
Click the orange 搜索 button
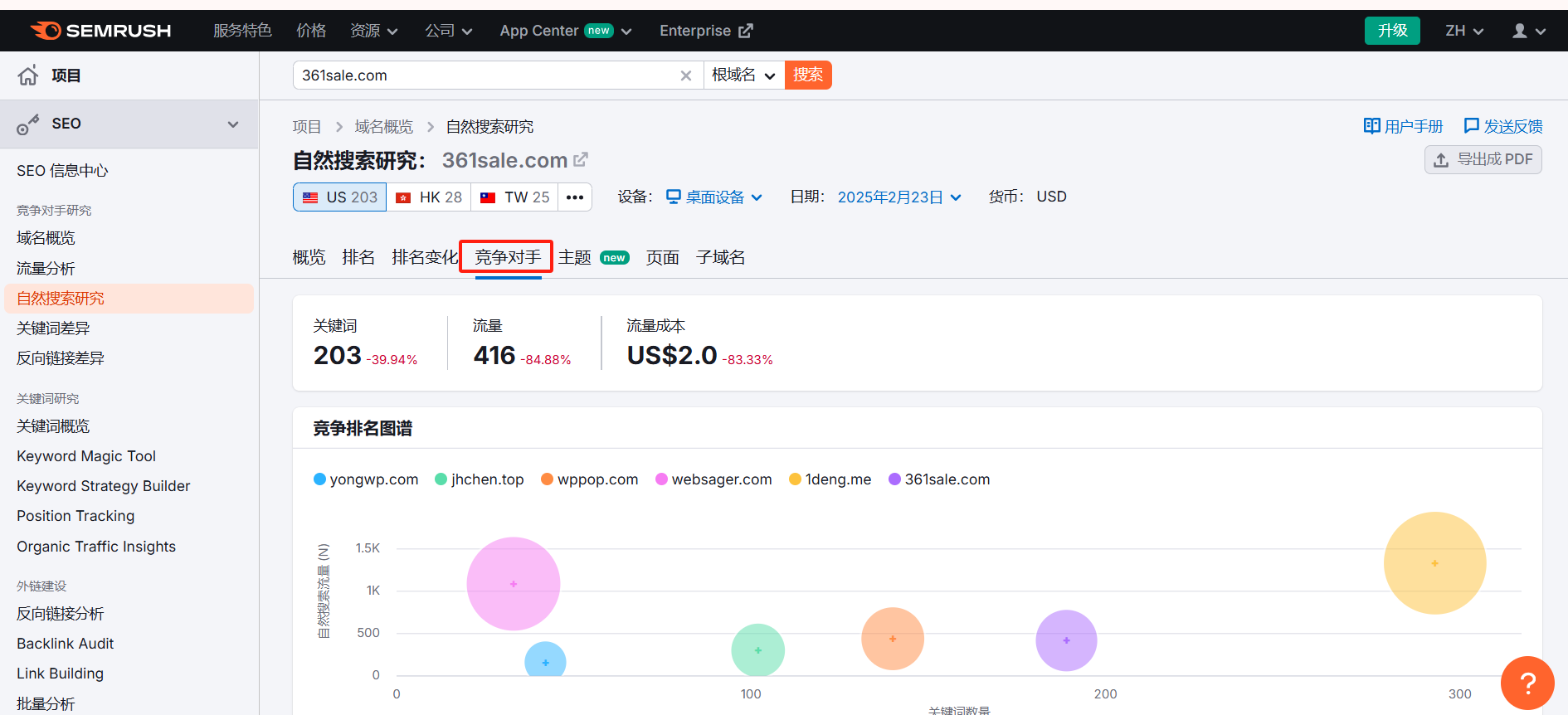(x=808, y=75)
